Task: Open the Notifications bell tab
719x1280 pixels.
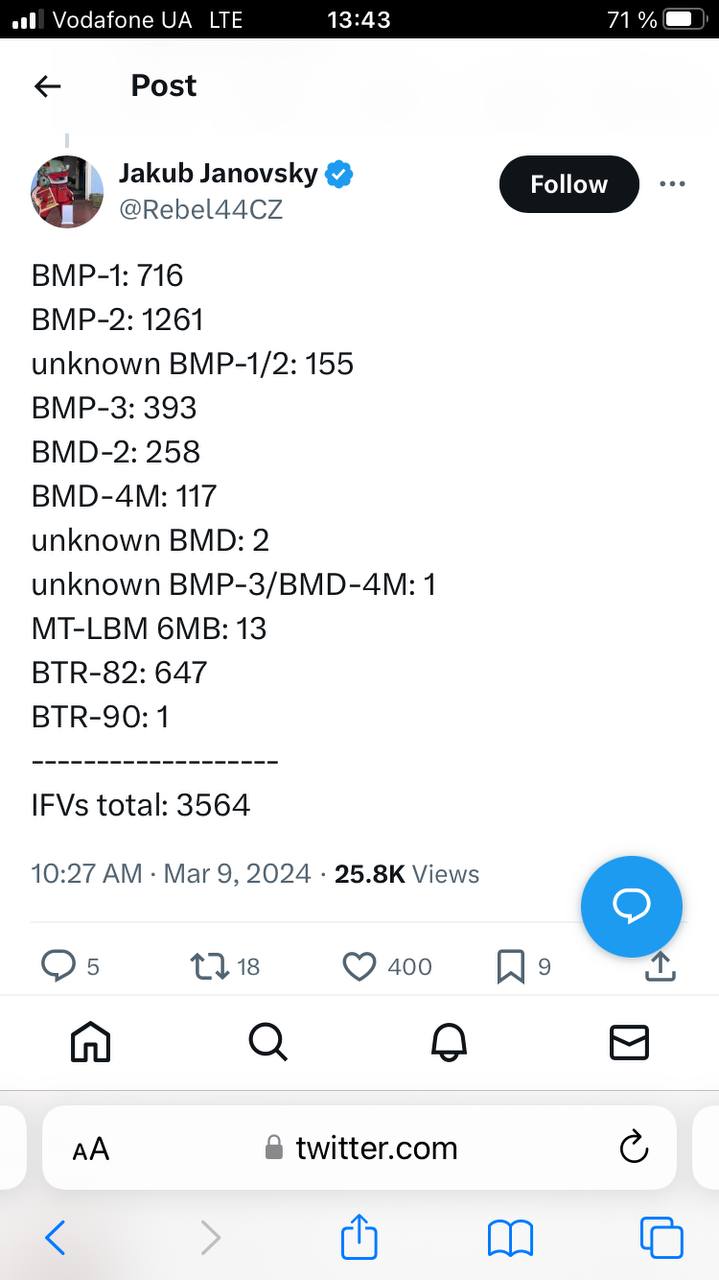Action: pos(449,1043)
